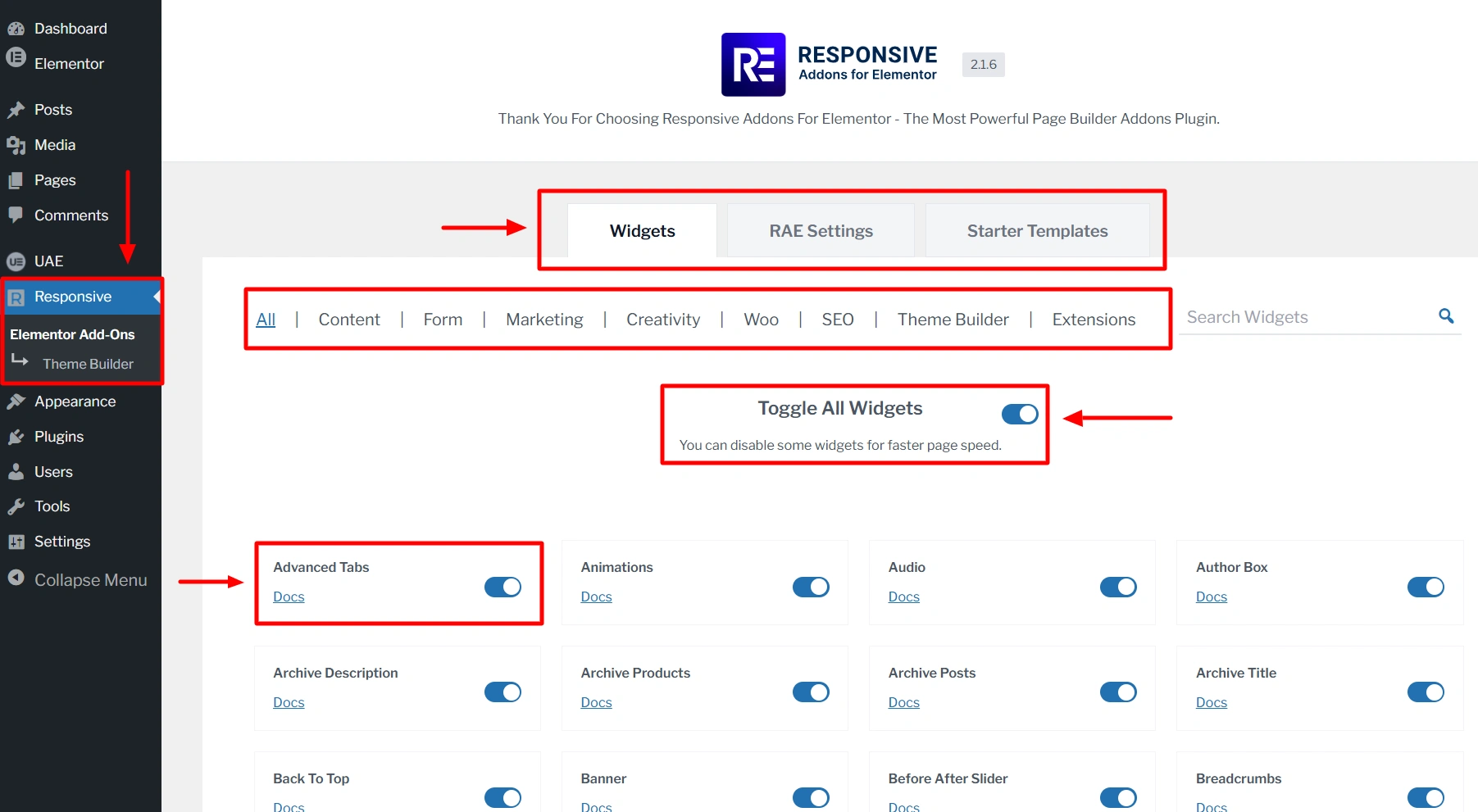This screenshot has height=812, width=1478.
Task: Go to the Dashboard menu
Action: pos(80,29)
